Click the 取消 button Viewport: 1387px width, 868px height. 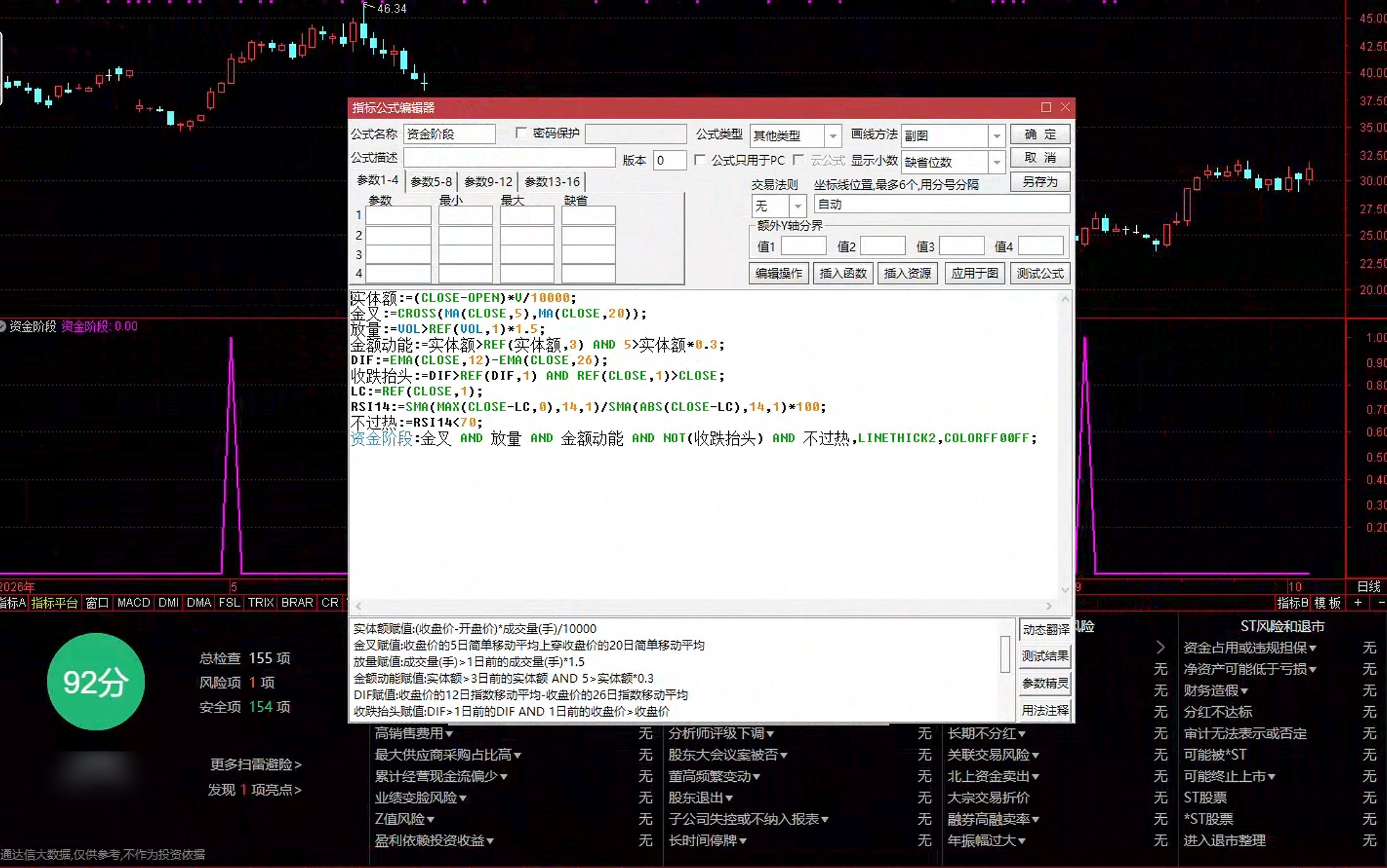tap(1040, 158)
